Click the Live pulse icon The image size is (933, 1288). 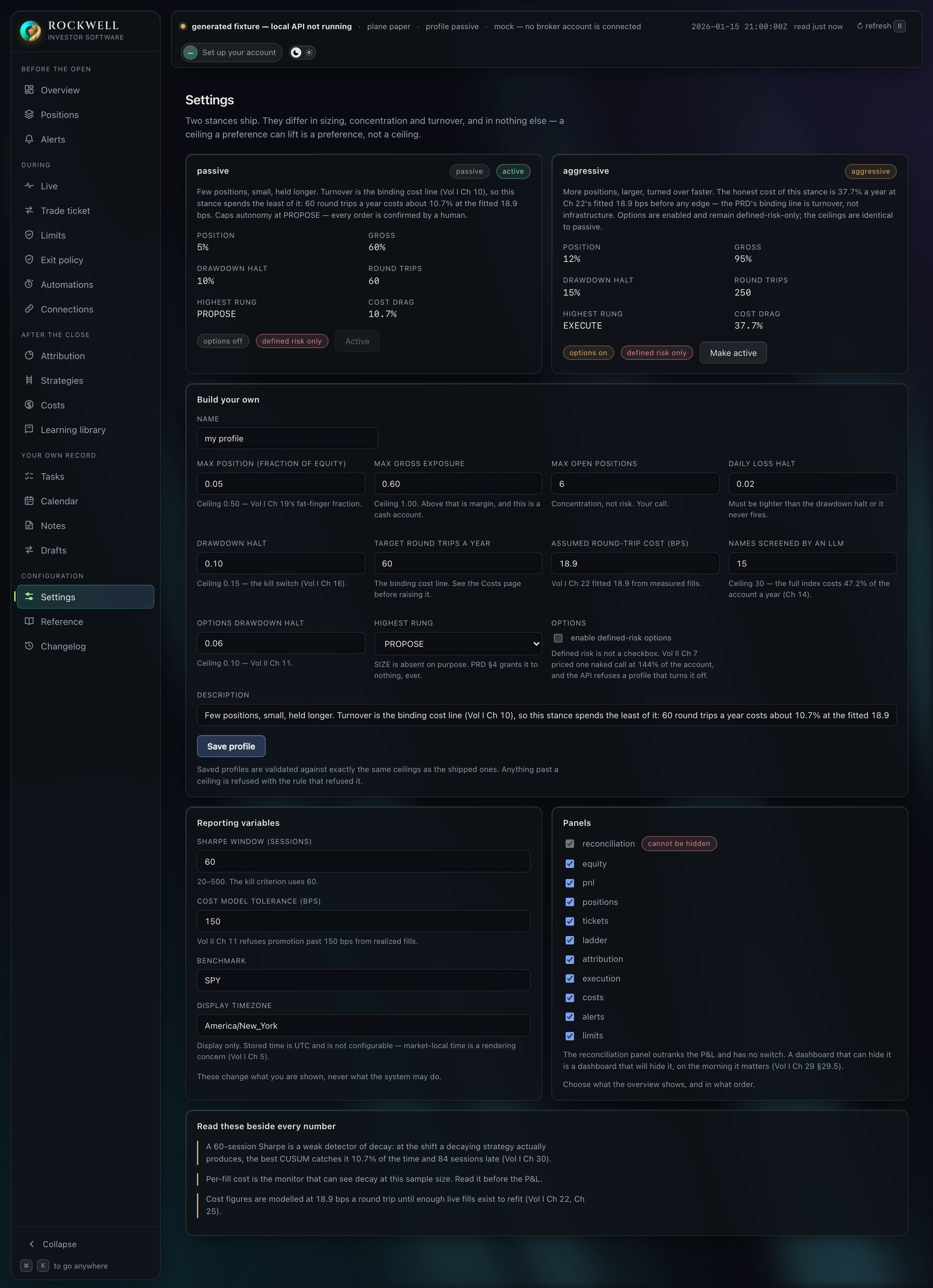point(29,186)
